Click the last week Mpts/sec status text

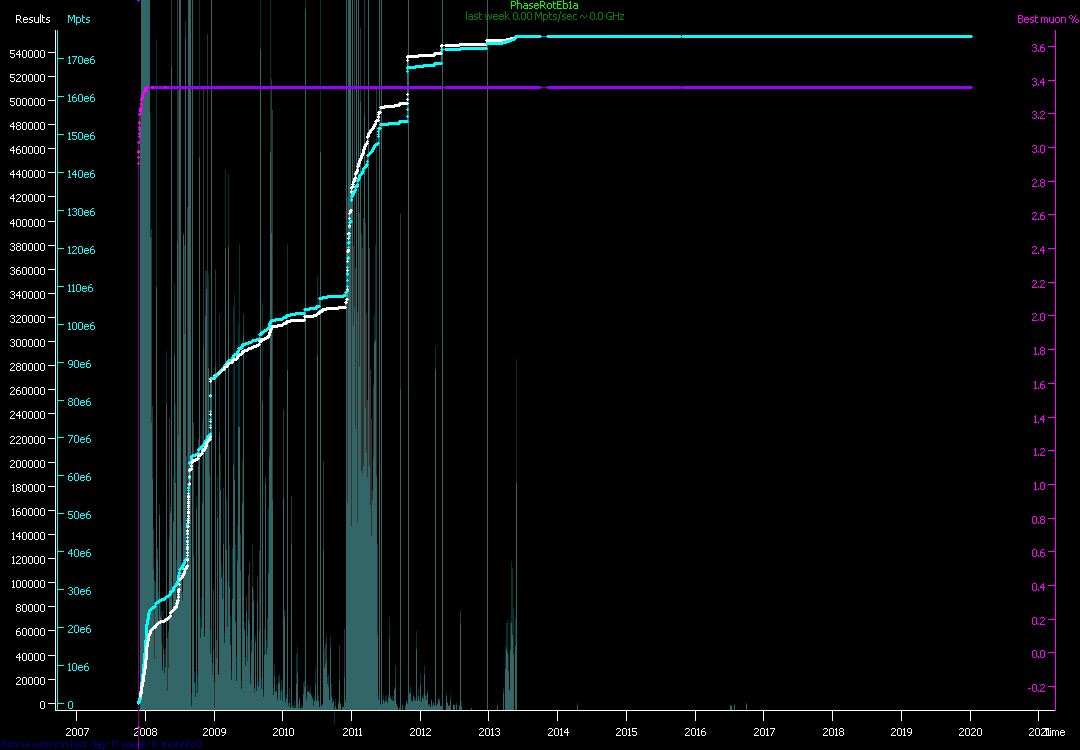pyautogui.click(x=544, y=17)
